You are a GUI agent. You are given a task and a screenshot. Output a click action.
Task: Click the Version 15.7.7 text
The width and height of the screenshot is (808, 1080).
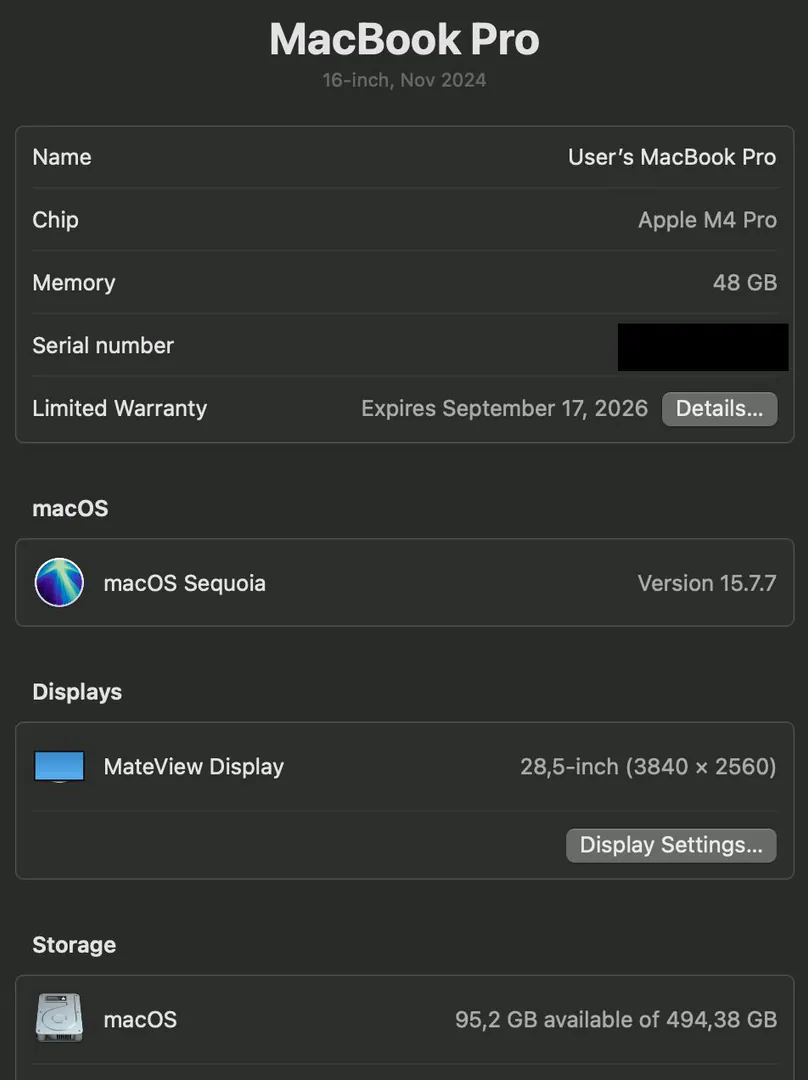[x=707, y=583]
